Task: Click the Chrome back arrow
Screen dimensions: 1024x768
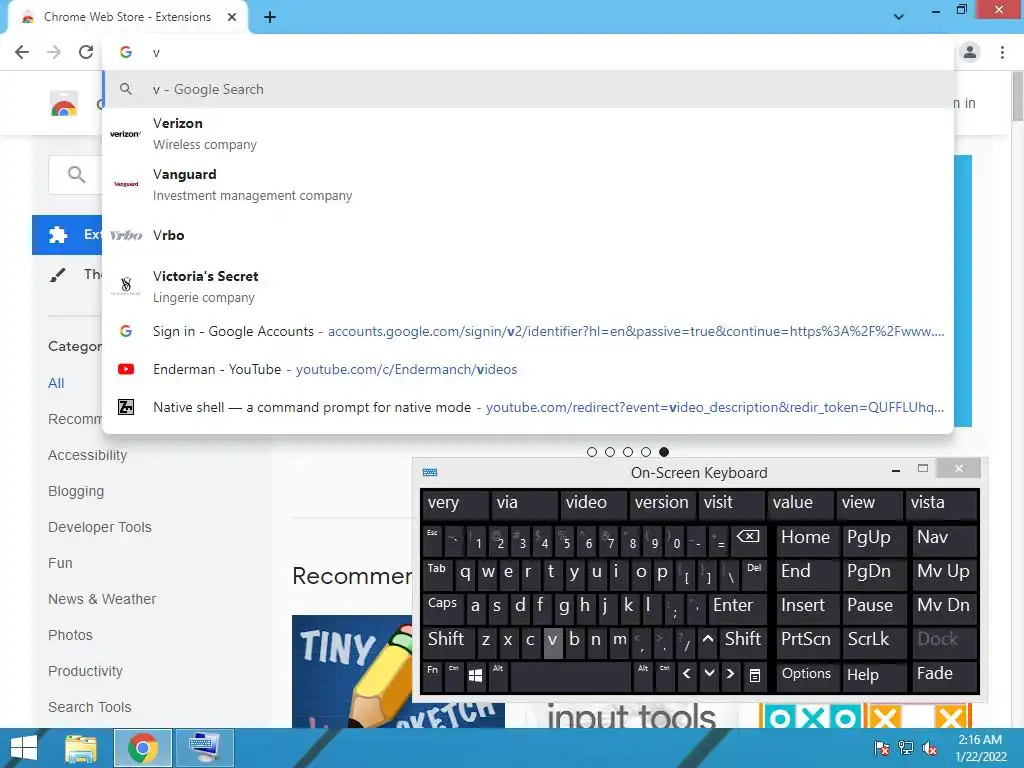Action: click(x=22, y=52)
